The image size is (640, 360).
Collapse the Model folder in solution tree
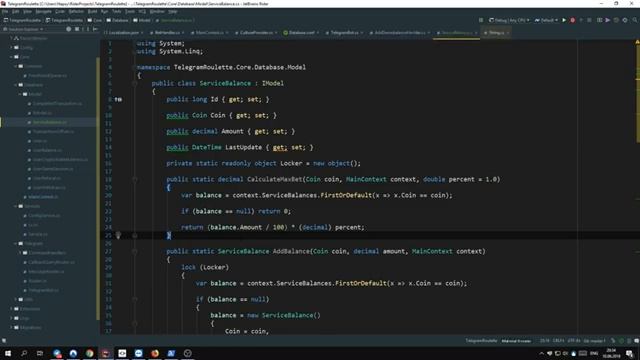pos(20,94)
